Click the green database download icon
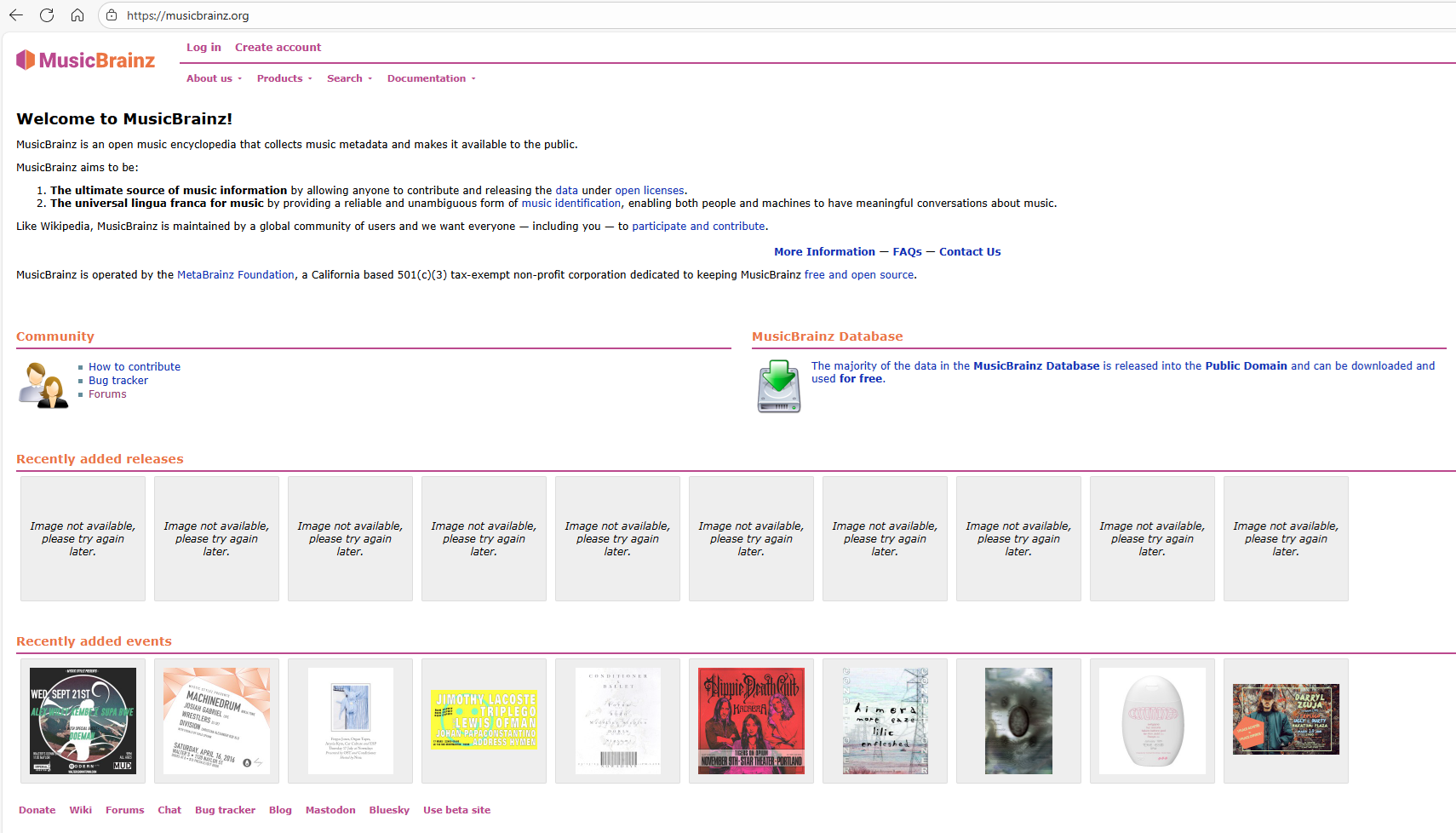 coord(779,386)
